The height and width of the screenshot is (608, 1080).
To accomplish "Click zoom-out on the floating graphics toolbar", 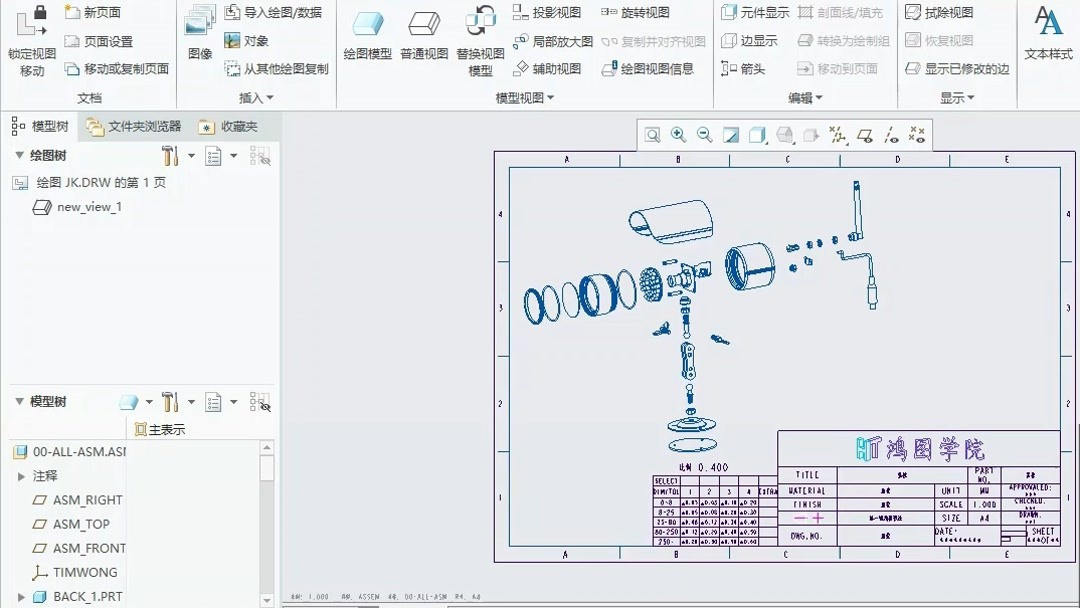I will (x=703, y=133).
